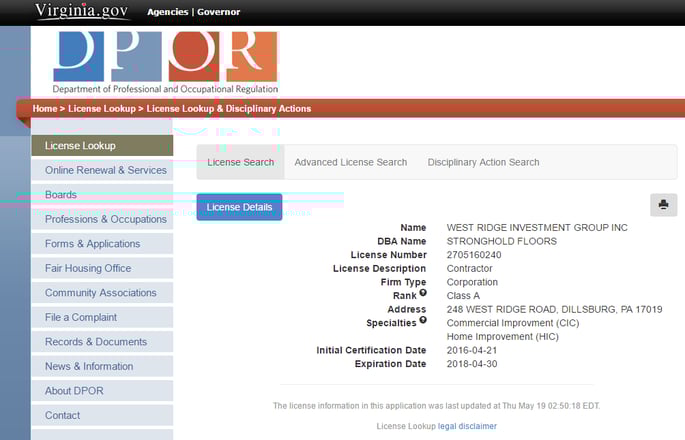Click the DPOR logo image

[165, 56]
